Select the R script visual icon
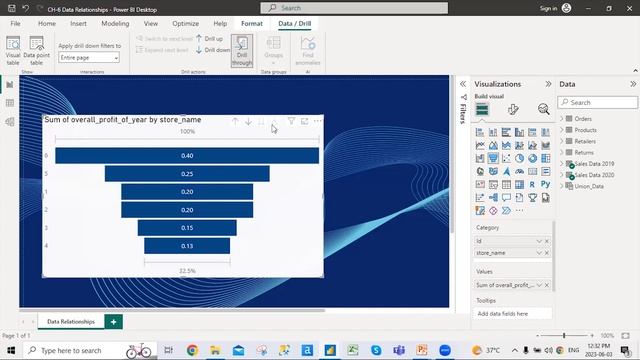640x360 pixels. tap(532, 184)
